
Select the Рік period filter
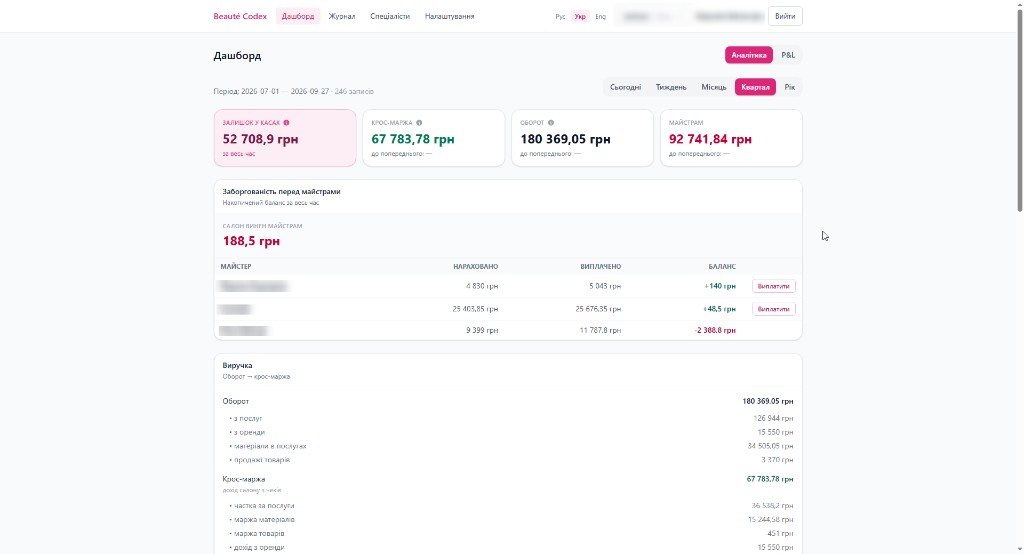tap(790, 87)
